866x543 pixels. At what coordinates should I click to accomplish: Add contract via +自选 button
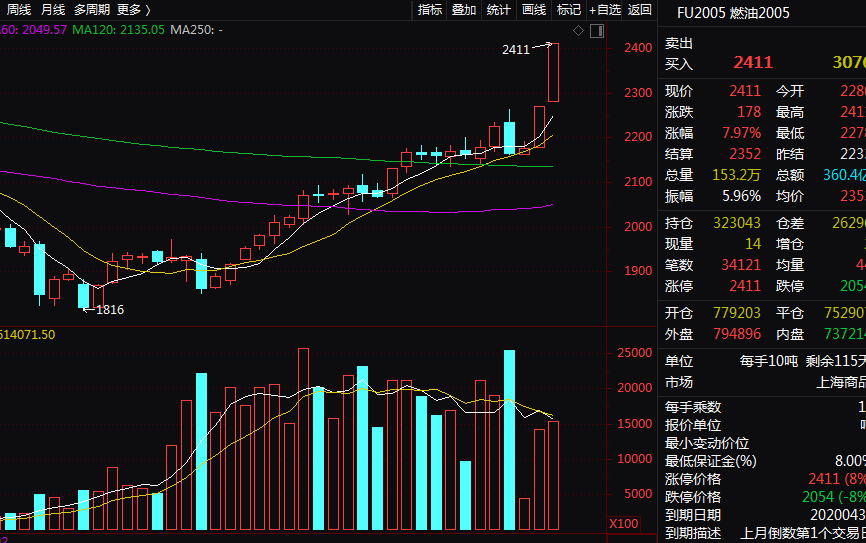tap(604, 10)
